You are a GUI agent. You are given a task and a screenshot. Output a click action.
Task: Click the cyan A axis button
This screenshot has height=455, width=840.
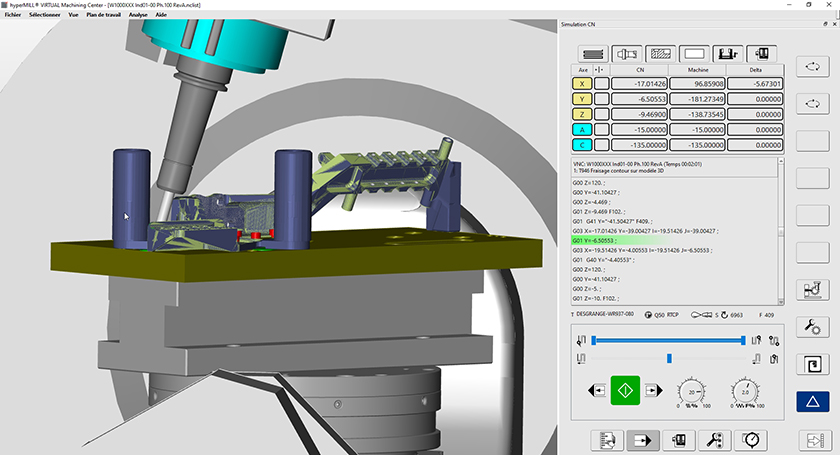tap(580, 130)
